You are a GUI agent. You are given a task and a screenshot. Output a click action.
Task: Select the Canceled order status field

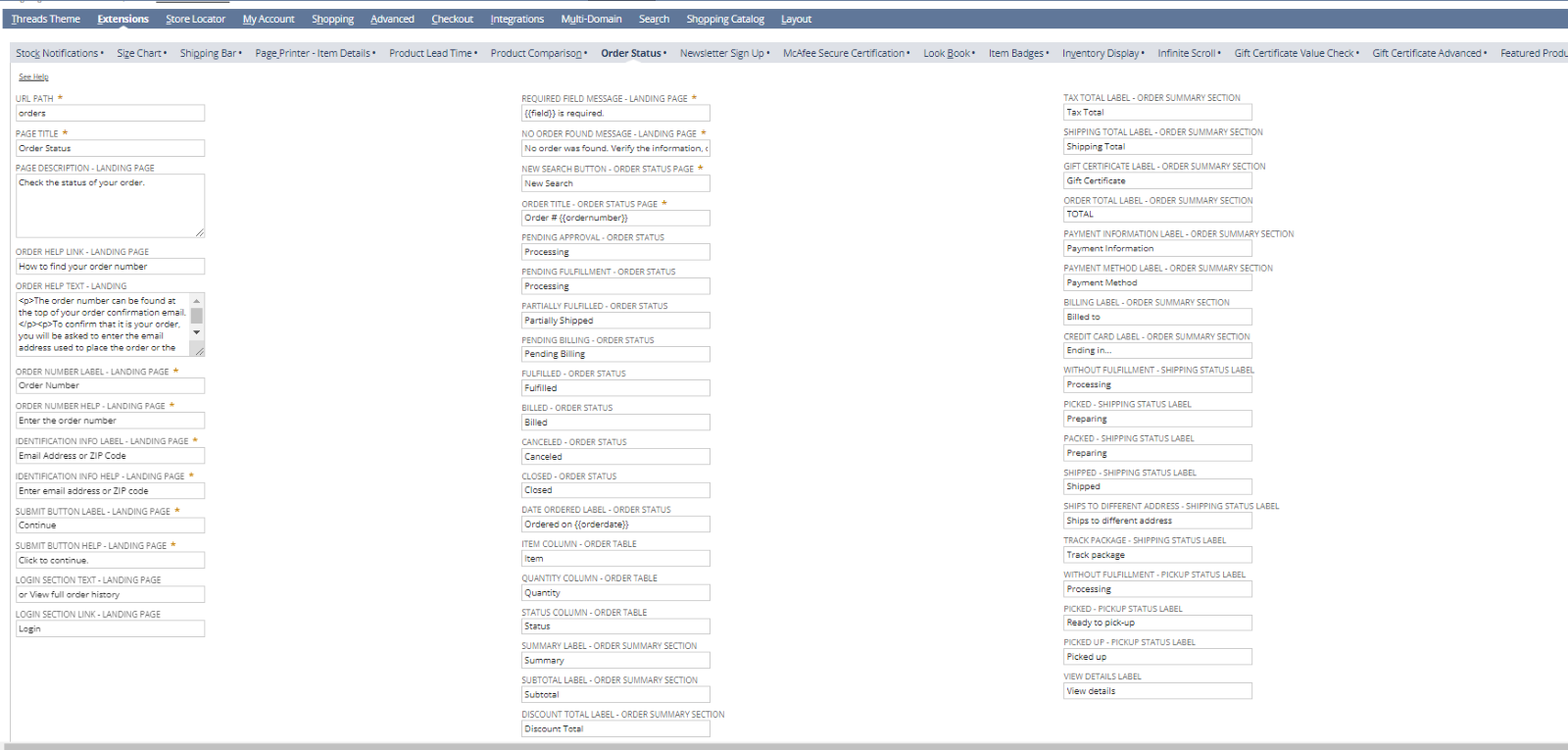615,457
